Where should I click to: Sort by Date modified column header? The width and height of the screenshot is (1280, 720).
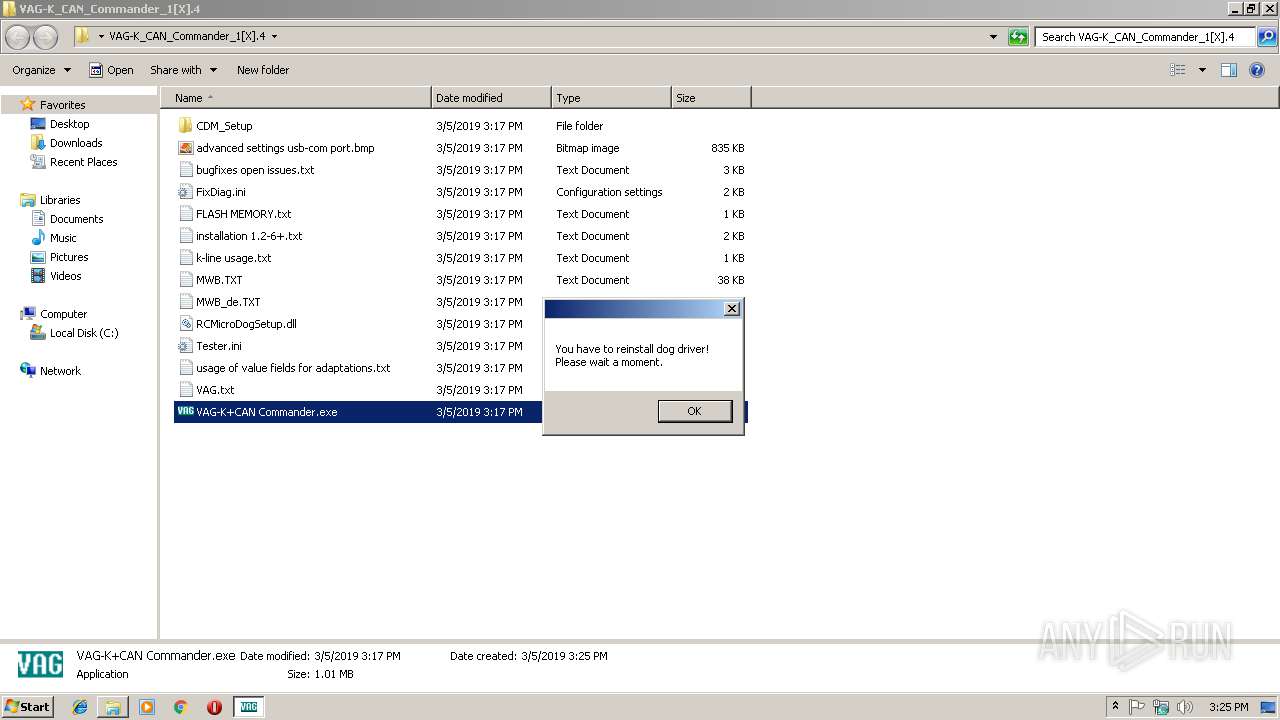pyautogui.click(x=491, y=98)
